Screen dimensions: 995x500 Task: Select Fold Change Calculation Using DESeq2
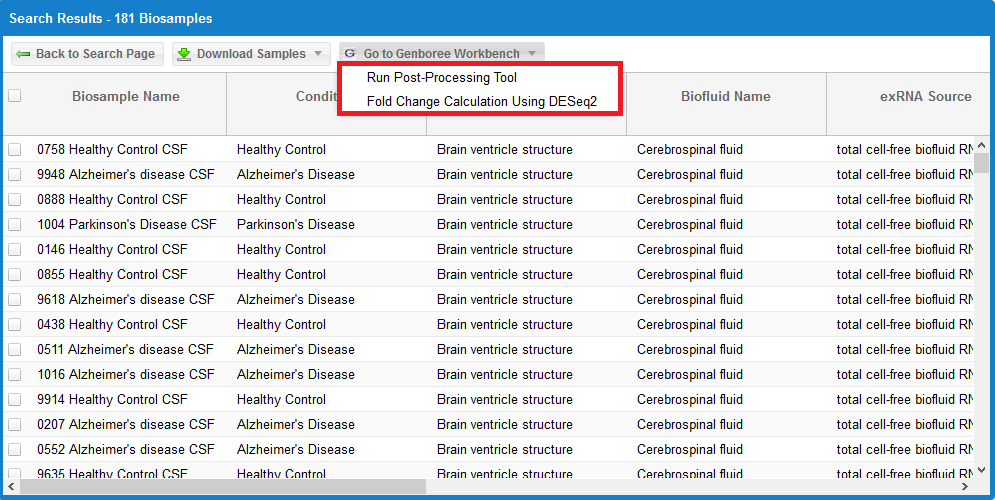click(x=481, y=101)
